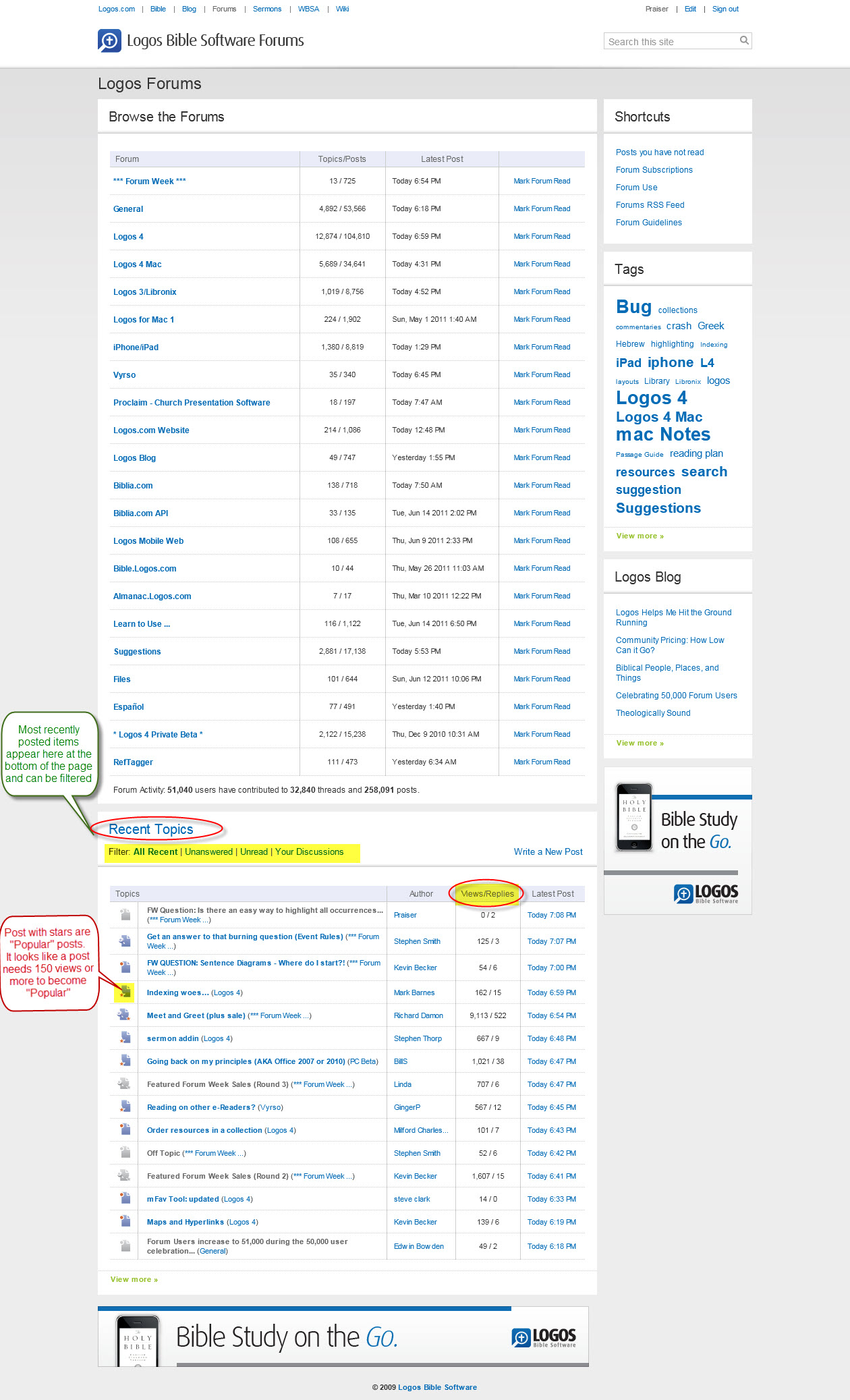Image resolution: width=850 pixels, height=1400 pixels.
Task: Open the 'Indexing woes...' topic
Action: pyautogui.click(x=178, y=992)
